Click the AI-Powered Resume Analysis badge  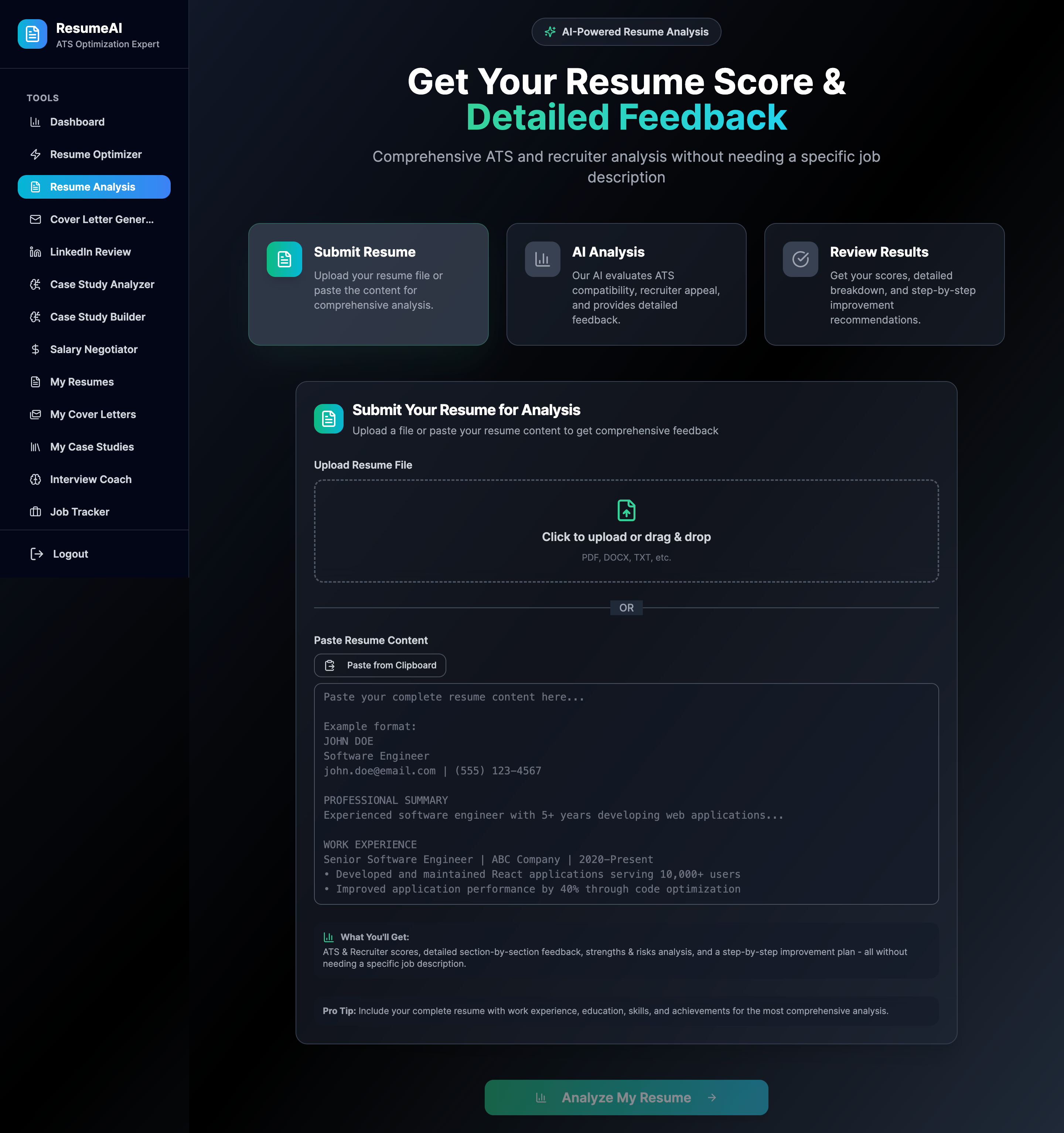626,32
